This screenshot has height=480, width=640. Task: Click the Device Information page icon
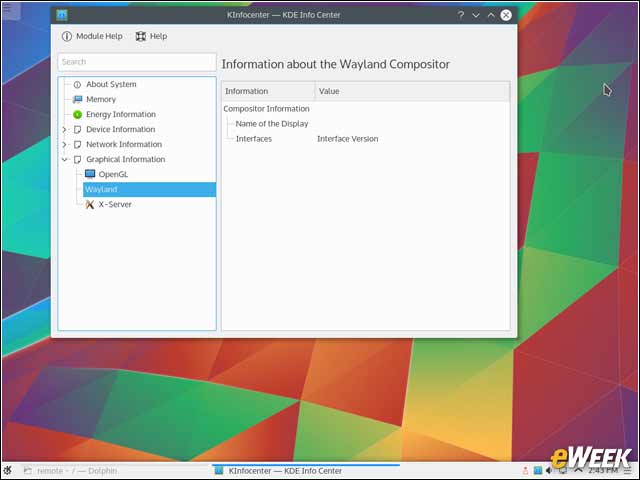point(77,130)
